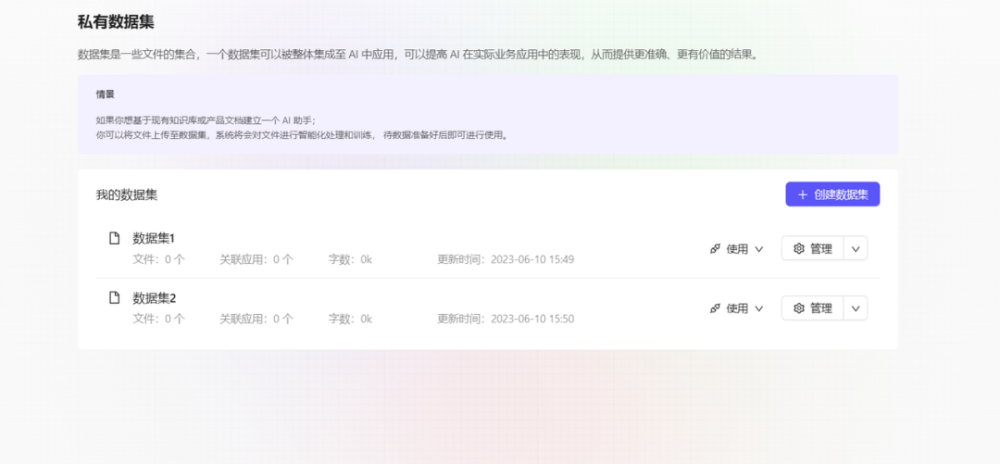Open the 数据集2 entry
The height and width of the screenshot is (464, 1000).
[x=154, y=298]
